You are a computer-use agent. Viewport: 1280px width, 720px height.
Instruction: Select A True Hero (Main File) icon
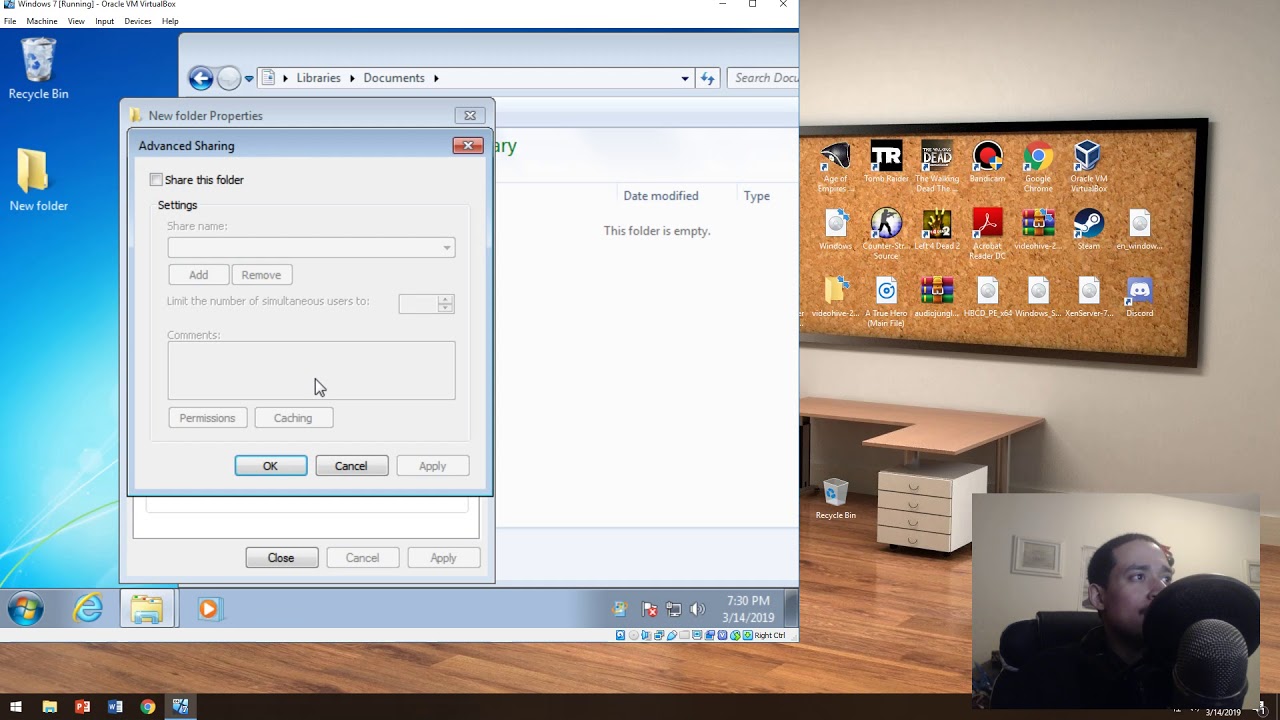[886, 302]
